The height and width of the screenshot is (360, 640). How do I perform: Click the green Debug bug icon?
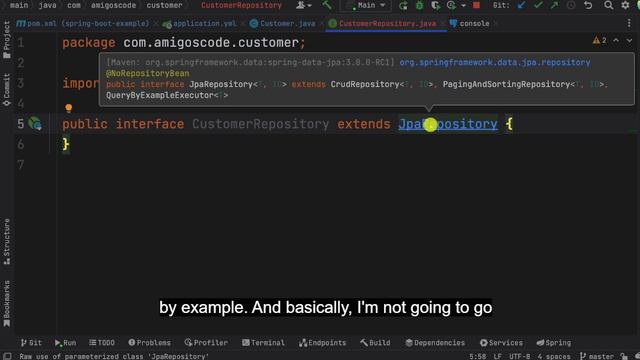419,5
